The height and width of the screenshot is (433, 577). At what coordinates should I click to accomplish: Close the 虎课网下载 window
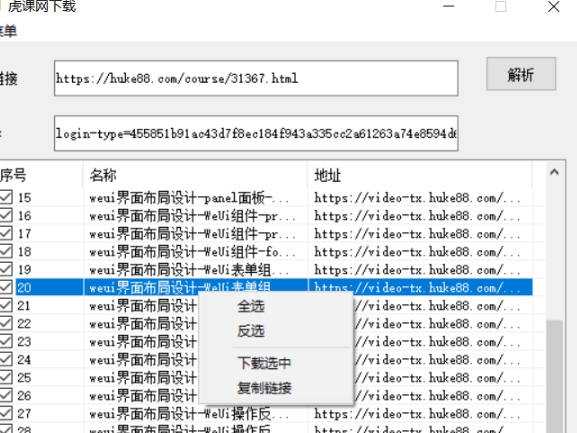[553, 6]
